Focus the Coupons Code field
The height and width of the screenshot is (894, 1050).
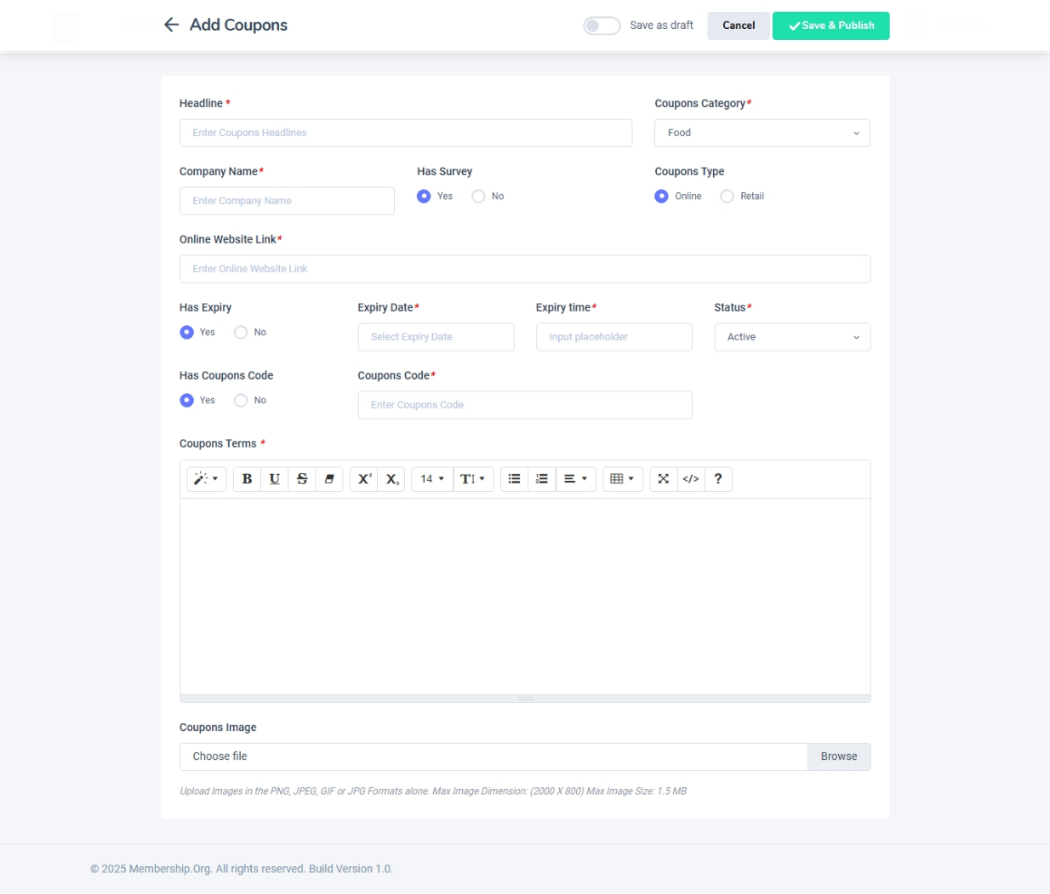point(525,405)
